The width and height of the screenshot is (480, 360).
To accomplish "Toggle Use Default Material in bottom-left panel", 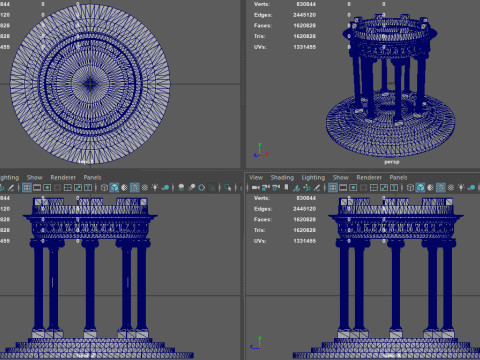I will click(124, 188).
